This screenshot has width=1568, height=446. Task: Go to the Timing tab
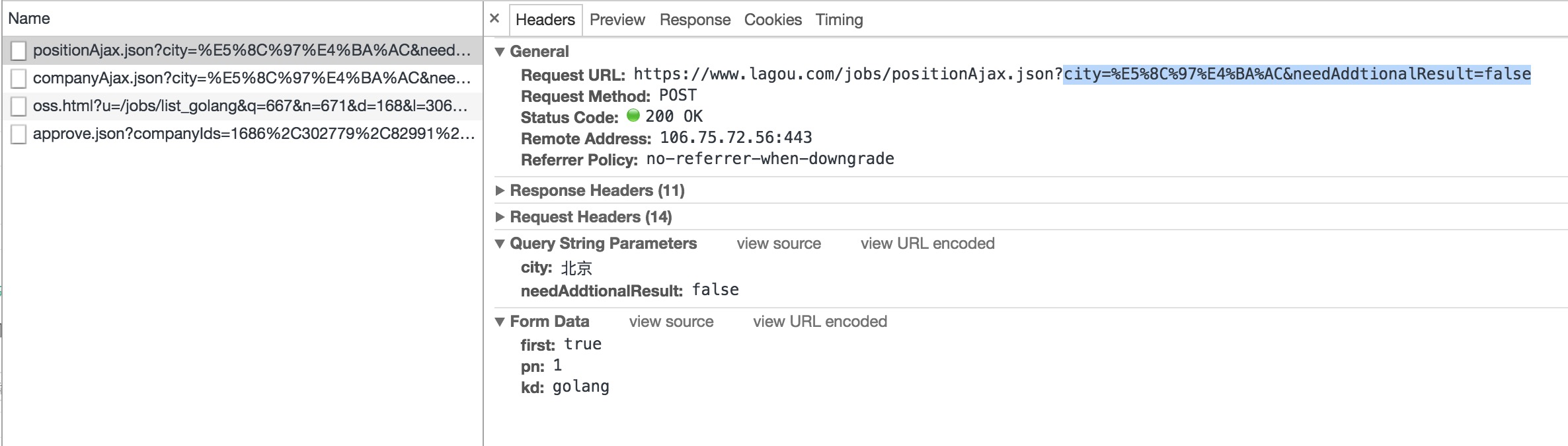pos(839,20)
